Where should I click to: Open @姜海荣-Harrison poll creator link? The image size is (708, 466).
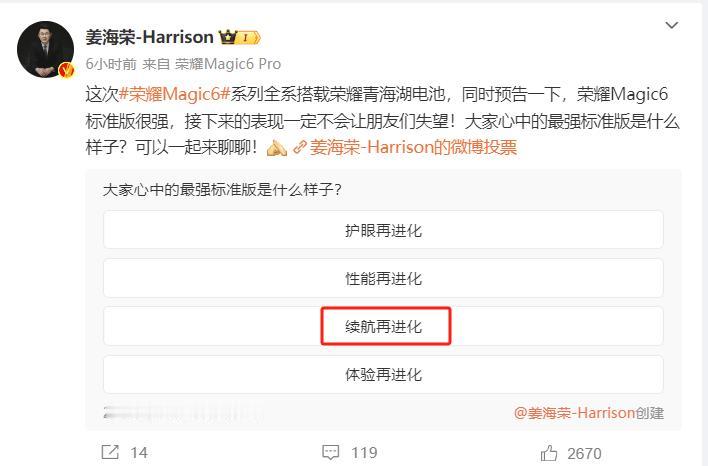point(574,412)
